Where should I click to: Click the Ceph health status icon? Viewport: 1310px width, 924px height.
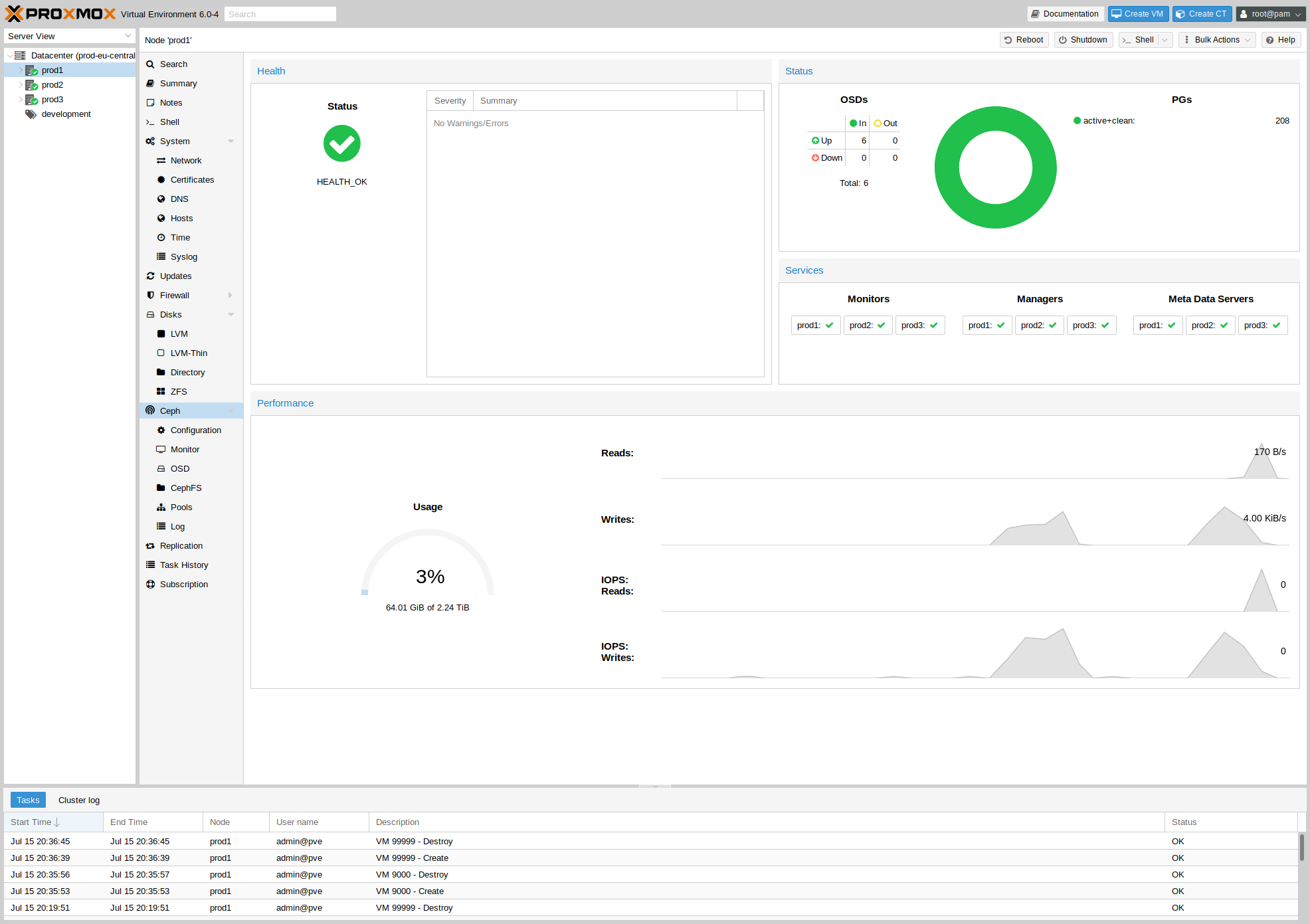(x=342, y=144)
